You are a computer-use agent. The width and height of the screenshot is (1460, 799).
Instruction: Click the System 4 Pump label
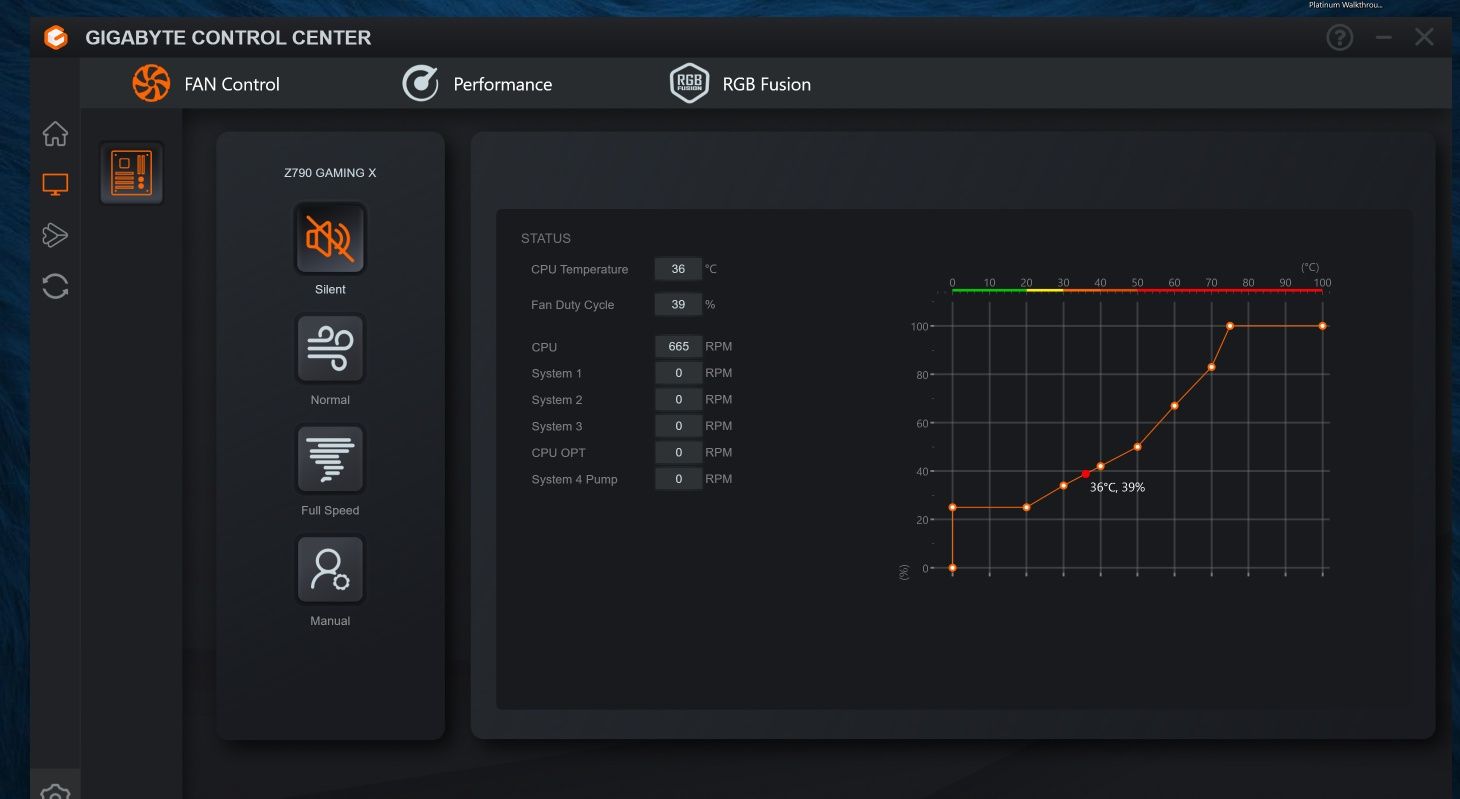point(574,480)
